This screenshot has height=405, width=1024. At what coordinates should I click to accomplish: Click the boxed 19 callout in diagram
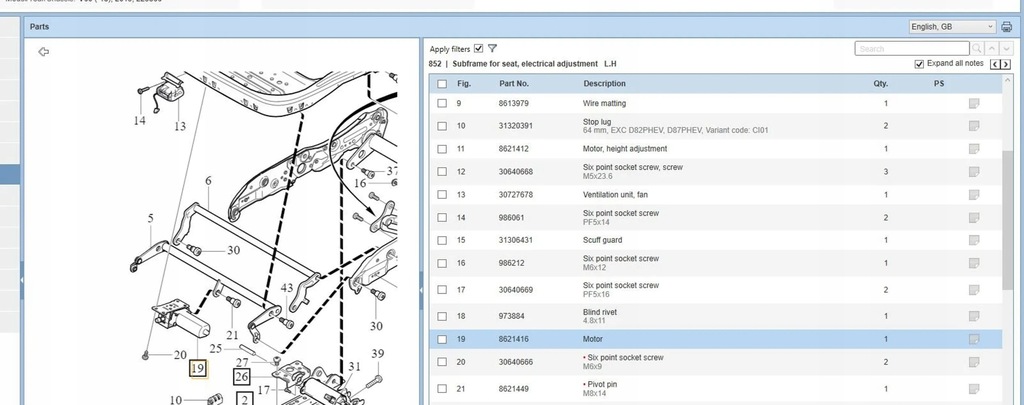click(198, 368)
